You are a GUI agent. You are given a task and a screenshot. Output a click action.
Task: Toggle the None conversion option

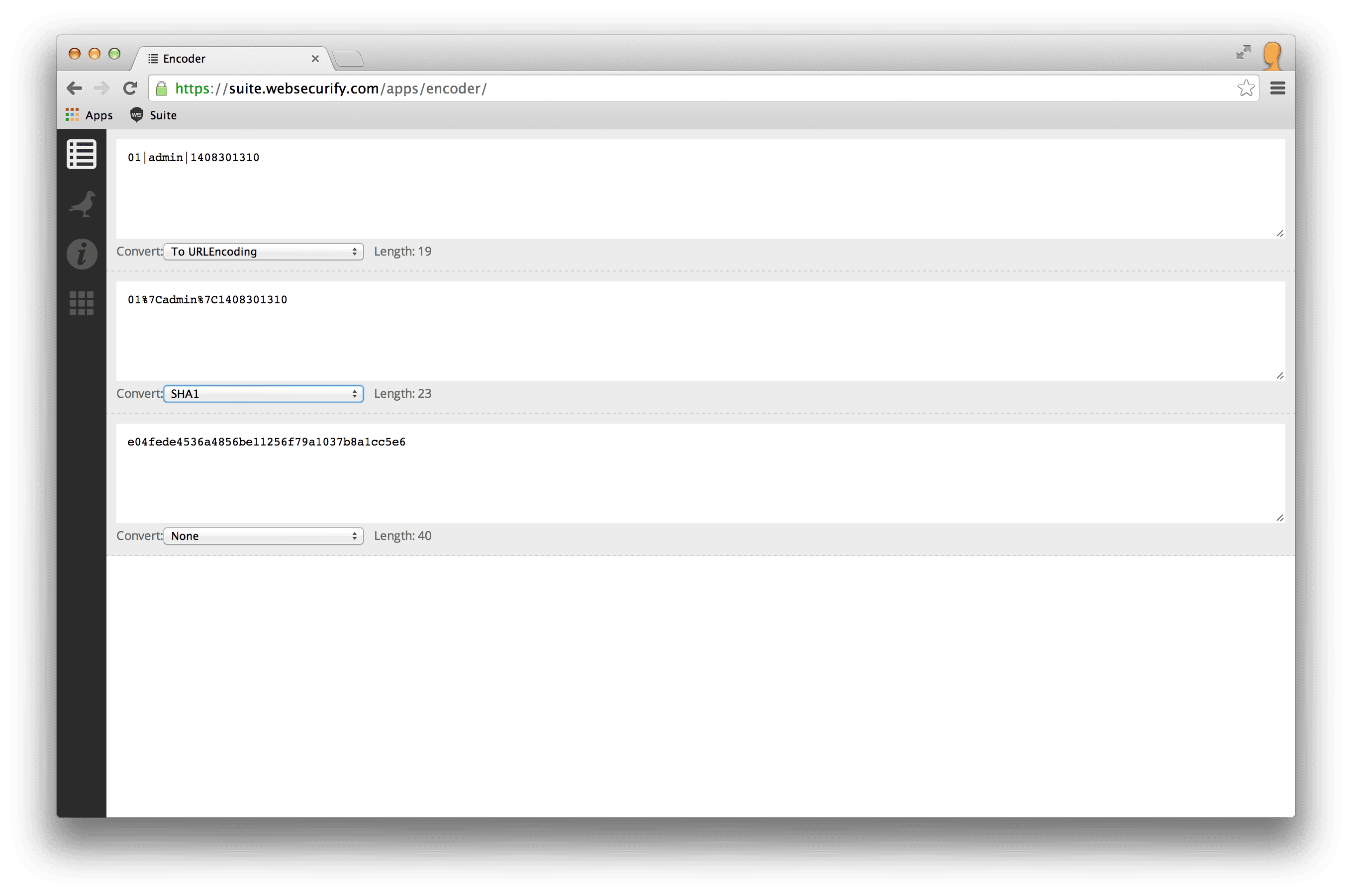(x=264, y=536)
